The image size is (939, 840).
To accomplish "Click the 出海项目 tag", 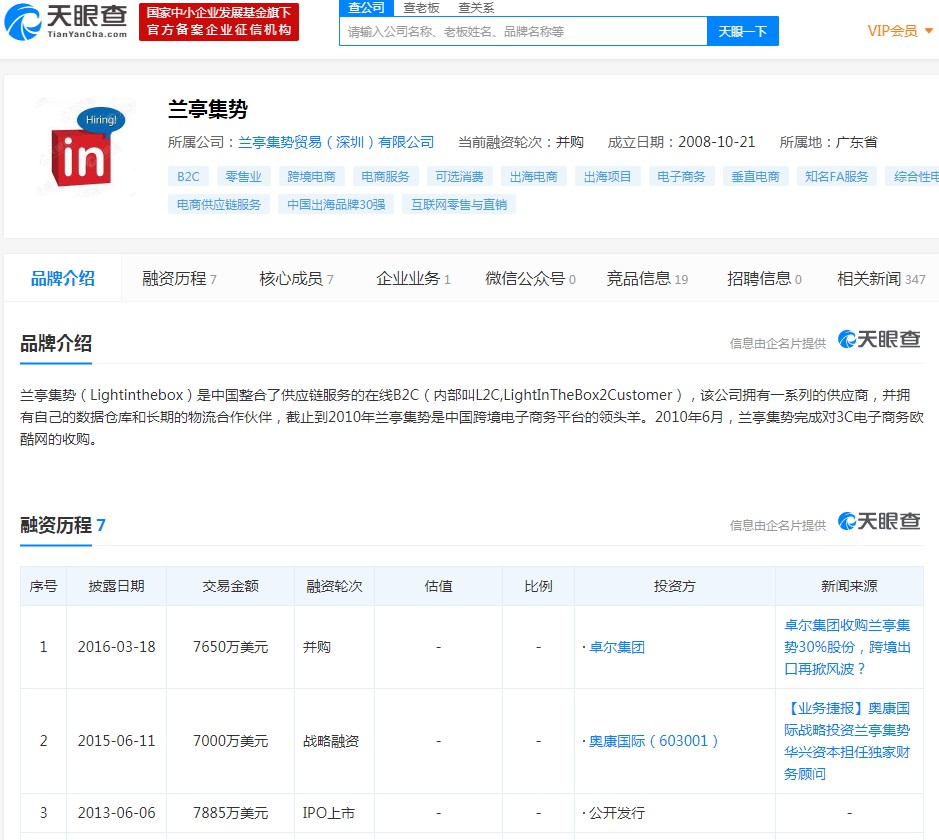I will (607, 177).
